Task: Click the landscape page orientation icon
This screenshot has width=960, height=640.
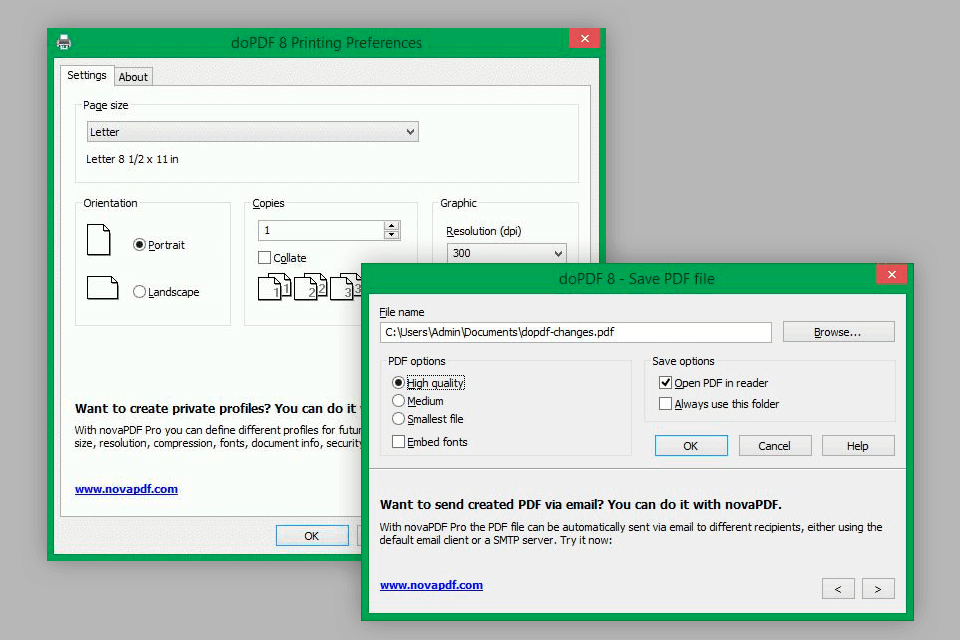Action: pos(102,288)
